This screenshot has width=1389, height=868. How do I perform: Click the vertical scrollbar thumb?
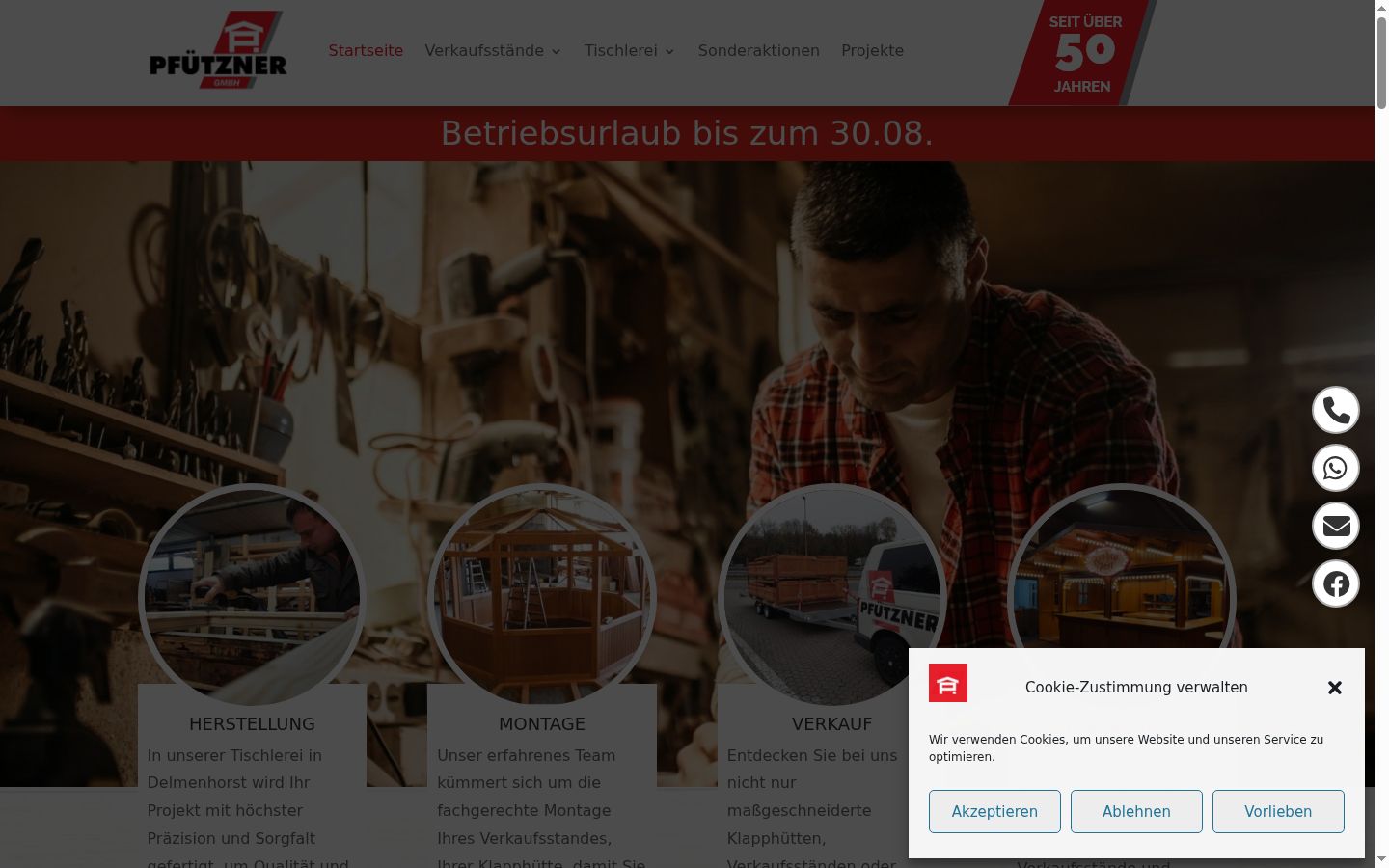(x=1381, y=62)
